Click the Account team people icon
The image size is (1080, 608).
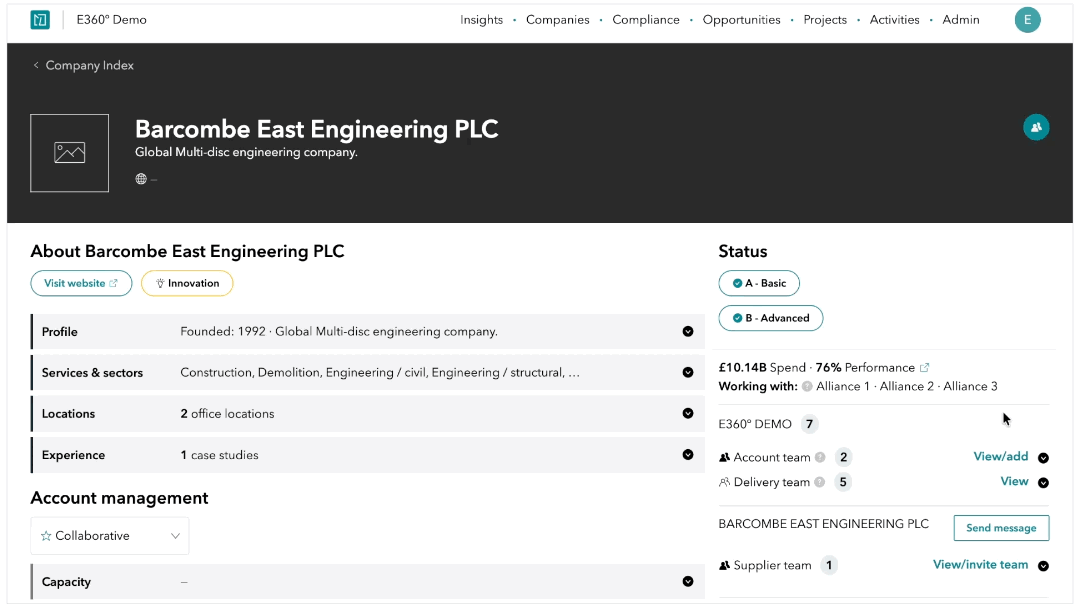(x=724, y=457)
